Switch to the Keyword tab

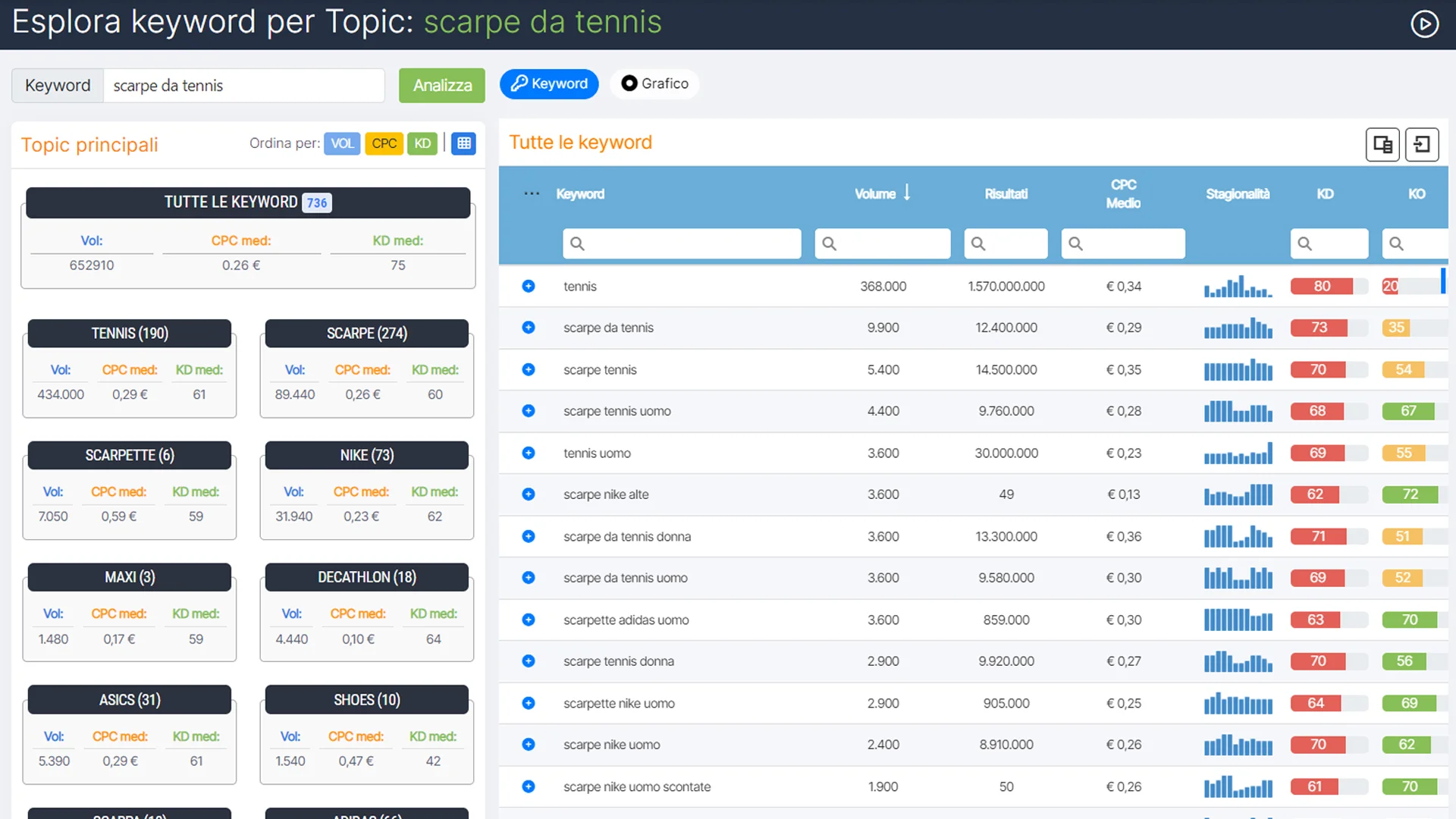(548, 83)
